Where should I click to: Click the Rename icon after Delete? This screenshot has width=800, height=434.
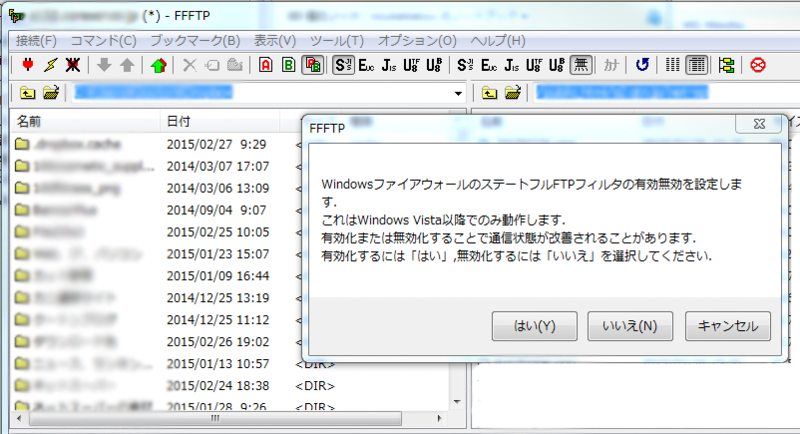(x=212, y=65)
